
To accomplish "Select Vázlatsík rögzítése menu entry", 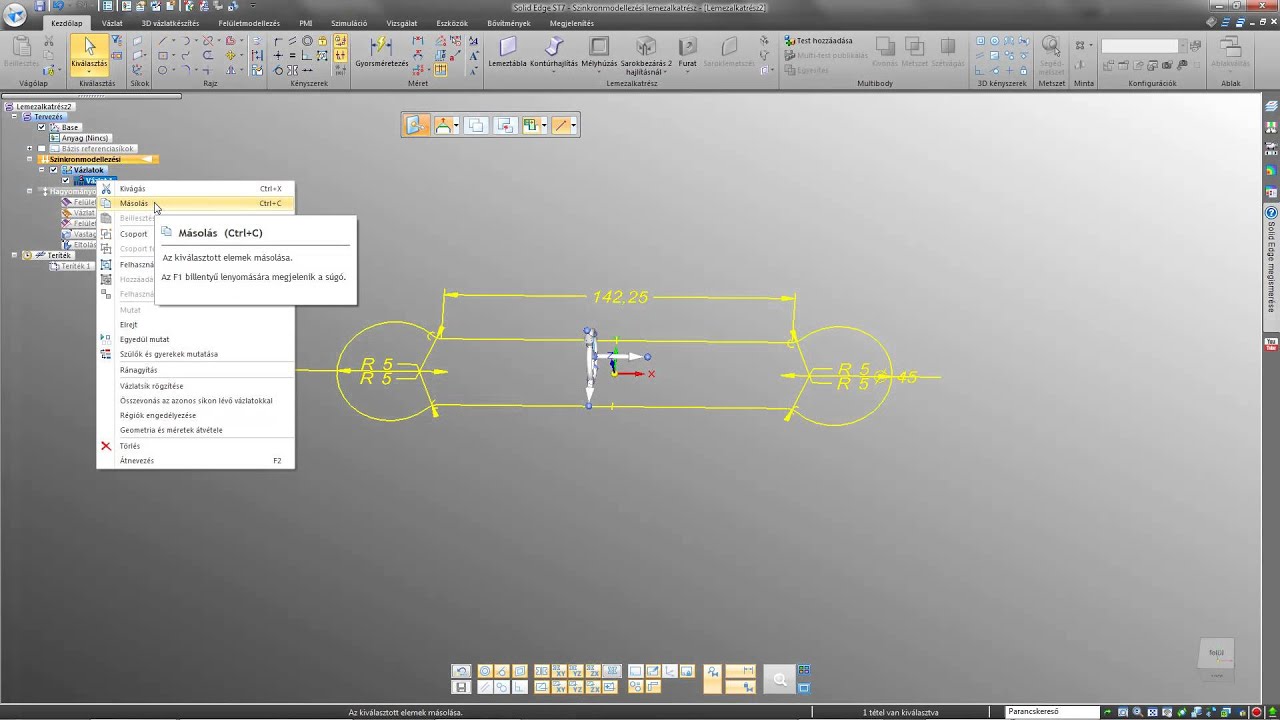I will coord(196,386).
